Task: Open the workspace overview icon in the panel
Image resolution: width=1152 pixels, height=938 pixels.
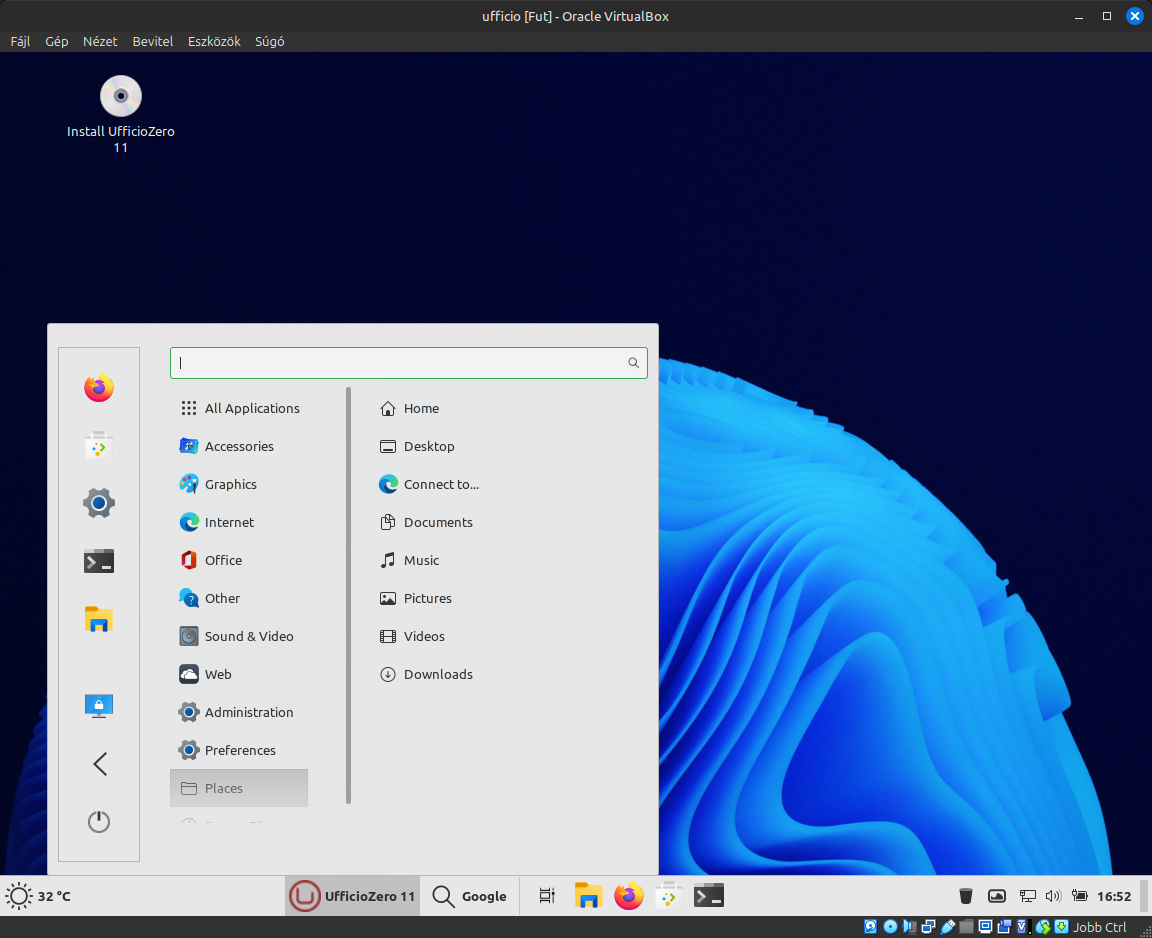Action: click(x=547, y=896)
